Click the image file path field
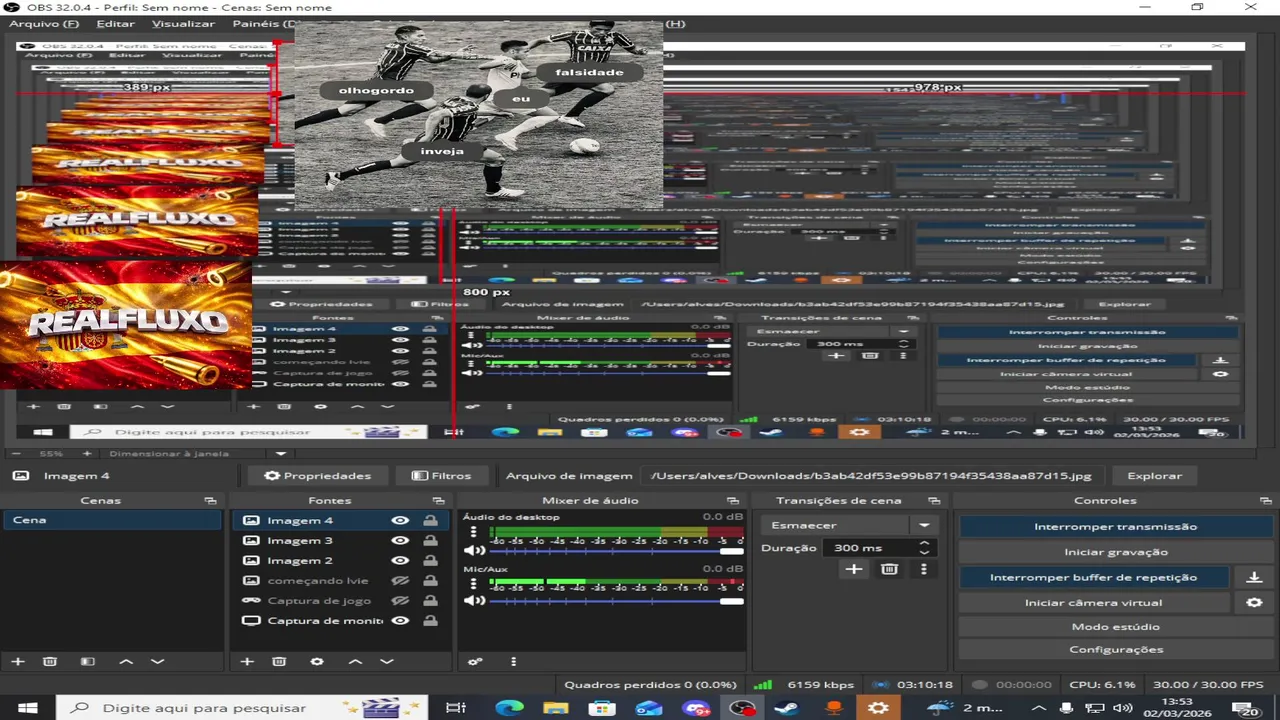This screenshot has width=1280, height=720. point(872,476)
